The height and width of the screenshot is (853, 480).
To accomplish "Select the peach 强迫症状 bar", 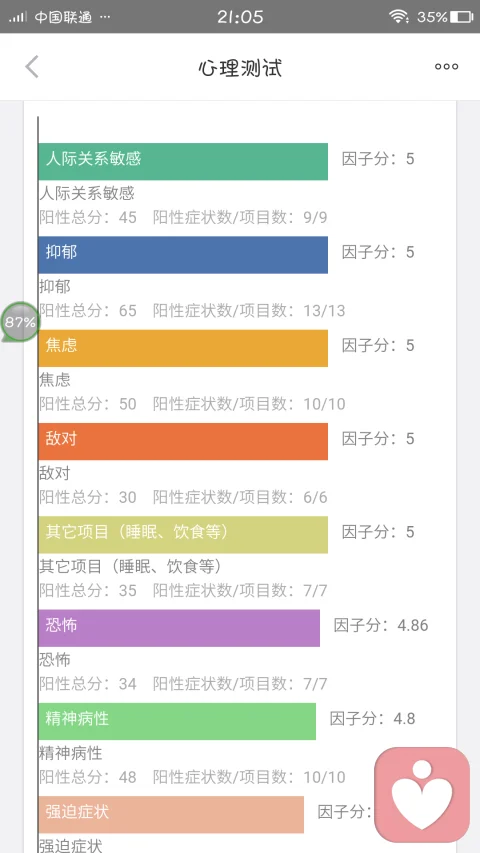I will point(171,814).
